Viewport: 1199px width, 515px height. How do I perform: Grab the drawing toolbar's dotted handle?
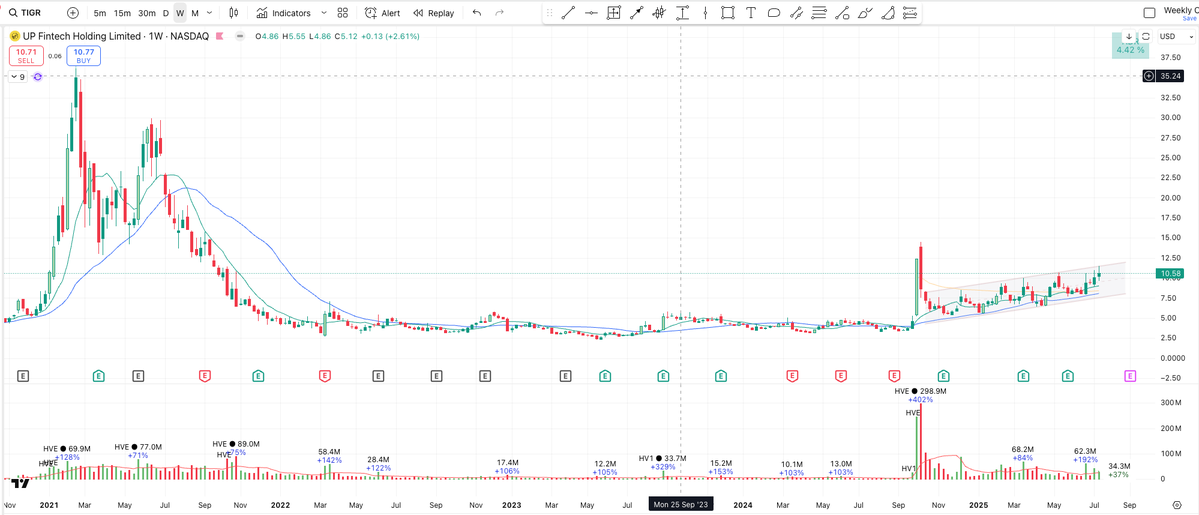tap(548, 13)
